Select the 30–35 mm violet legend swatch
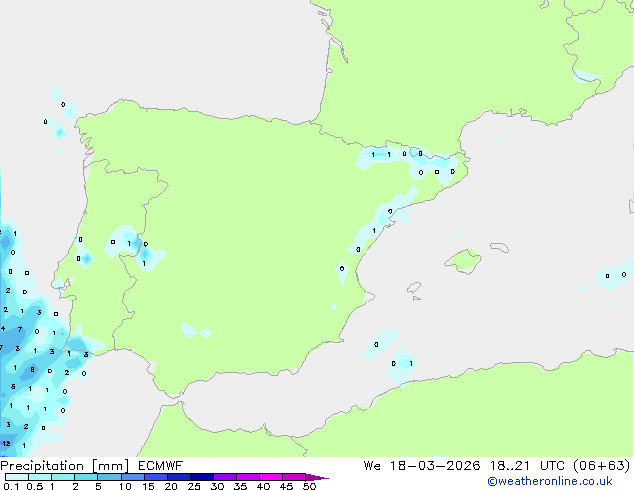This screenshot has height=490, width=634. [x=224, y=477]
